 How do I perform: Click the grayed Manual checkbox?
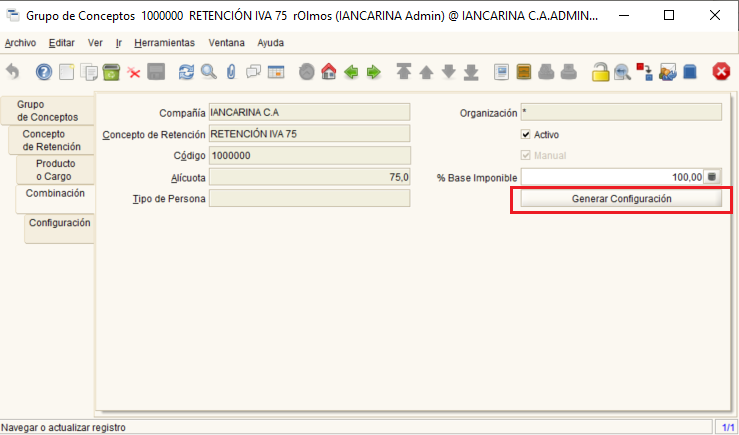tap(526, 155)
